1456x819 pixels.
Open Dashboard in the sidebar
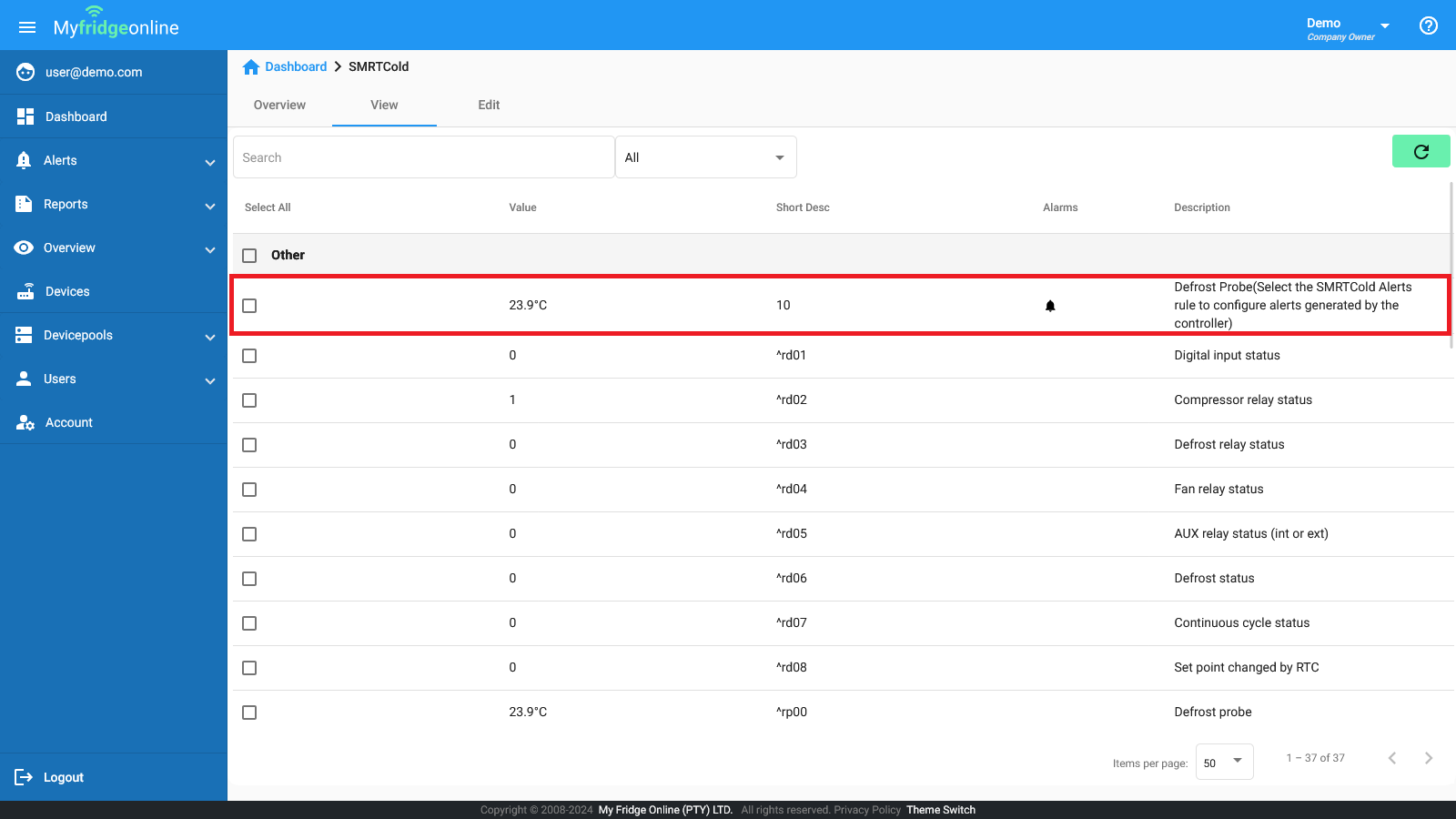(x=114, y=116)
